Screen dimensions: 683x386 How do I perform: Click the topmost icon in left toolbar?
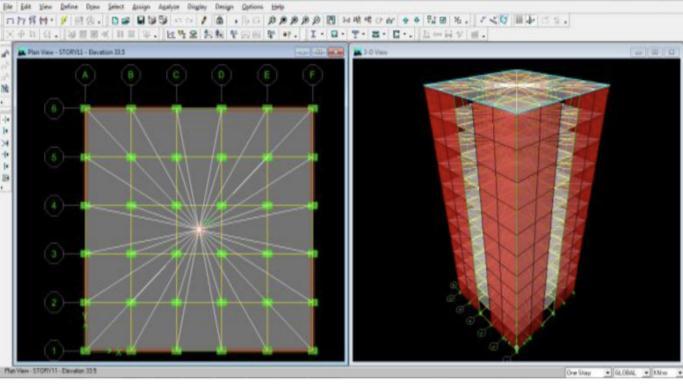pos(5,54)
